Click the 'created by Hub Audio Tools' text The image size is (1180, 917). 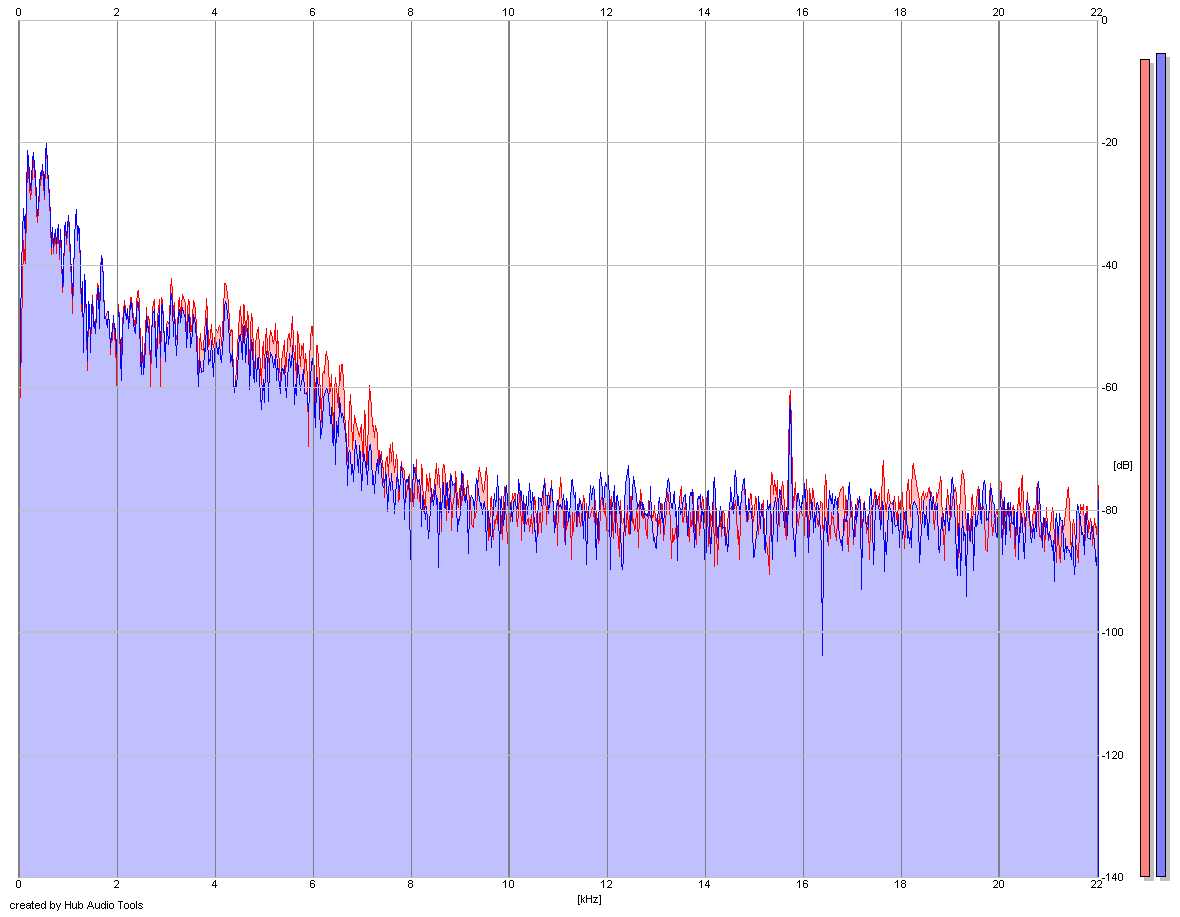point(76,905)
